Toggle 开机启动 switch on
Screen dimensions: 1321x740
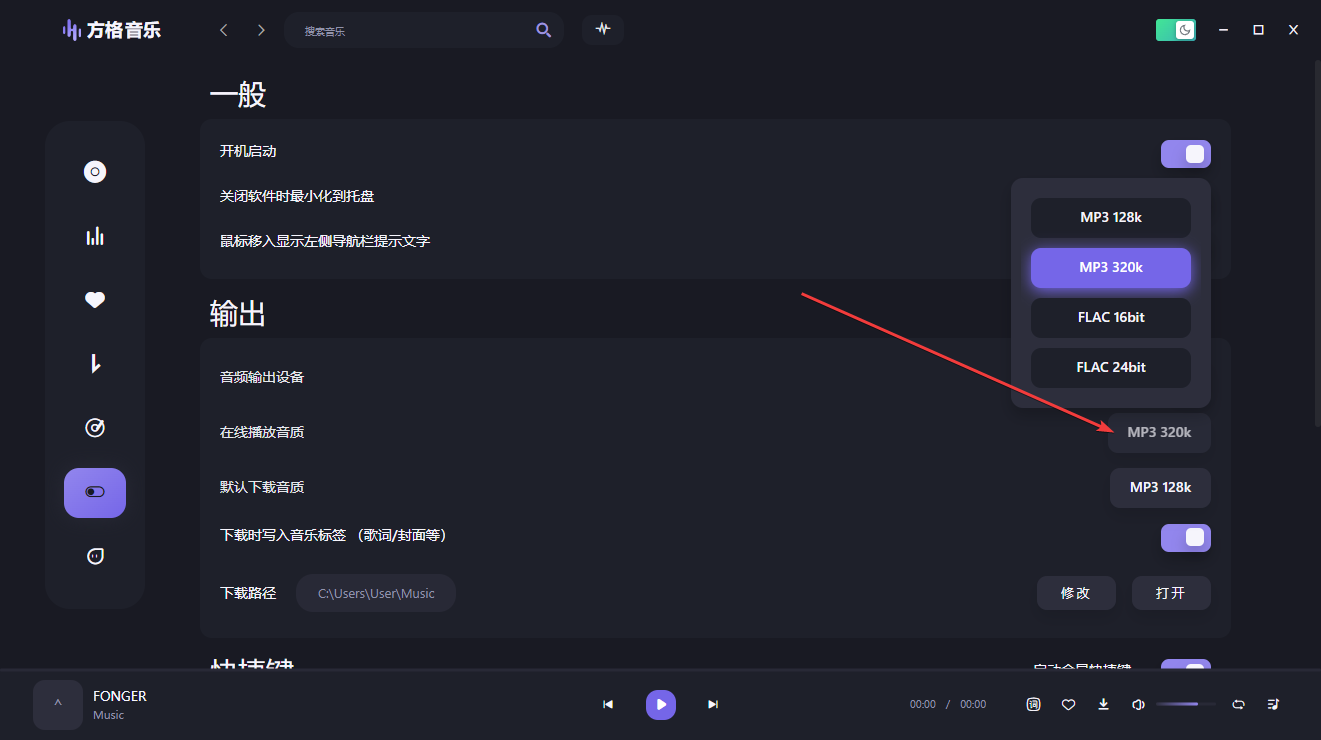pyautogui.click(x=1185, y=153)
